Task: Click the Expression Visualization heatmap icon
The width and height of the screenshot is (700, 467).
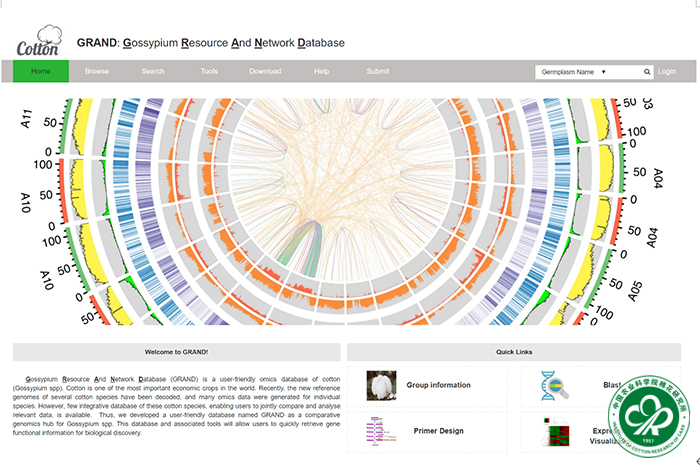Action: tap(556, 433)
